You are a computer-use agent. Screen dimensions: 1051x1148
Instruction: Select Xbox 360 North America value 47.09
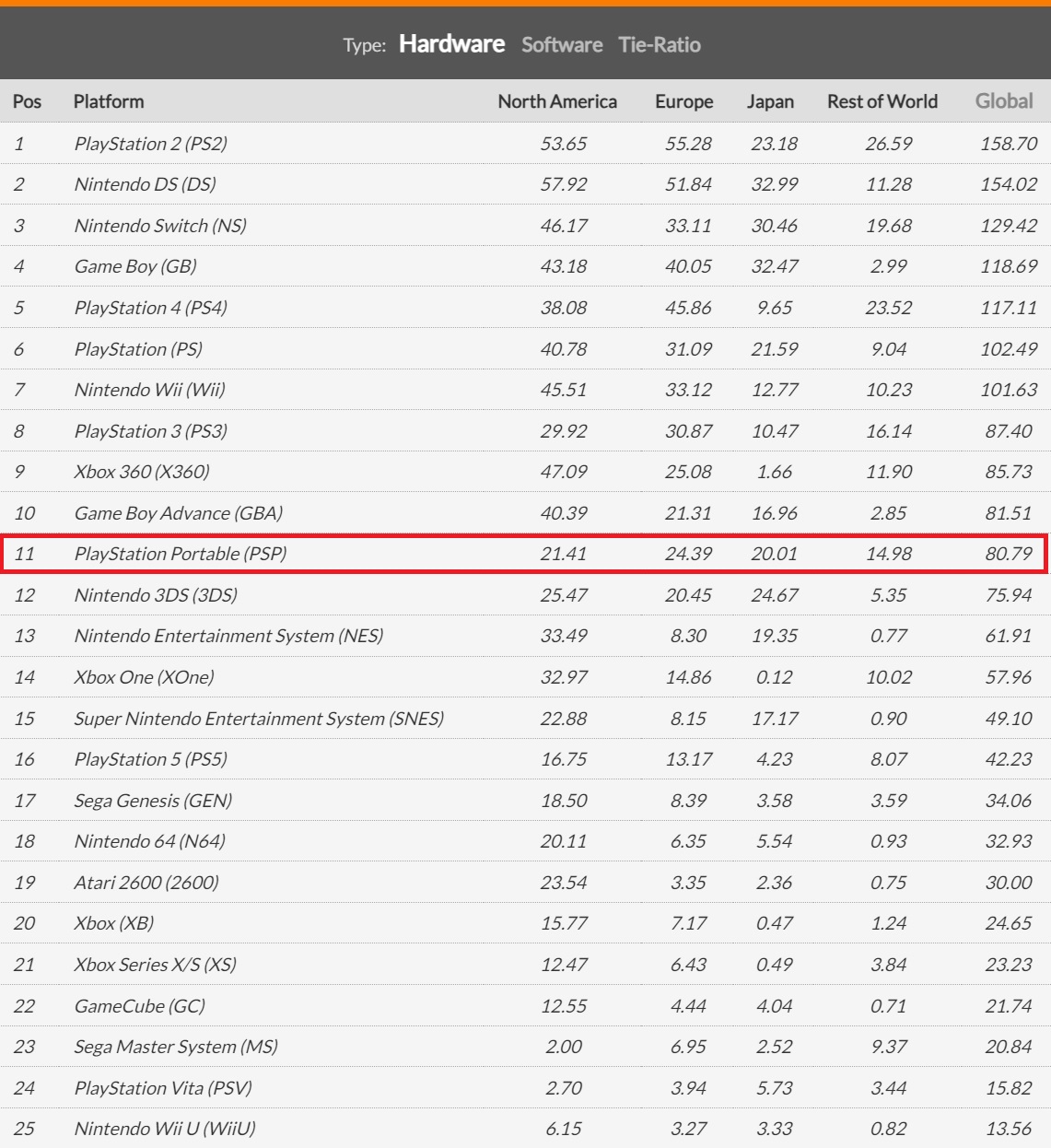tap(564, 472)
